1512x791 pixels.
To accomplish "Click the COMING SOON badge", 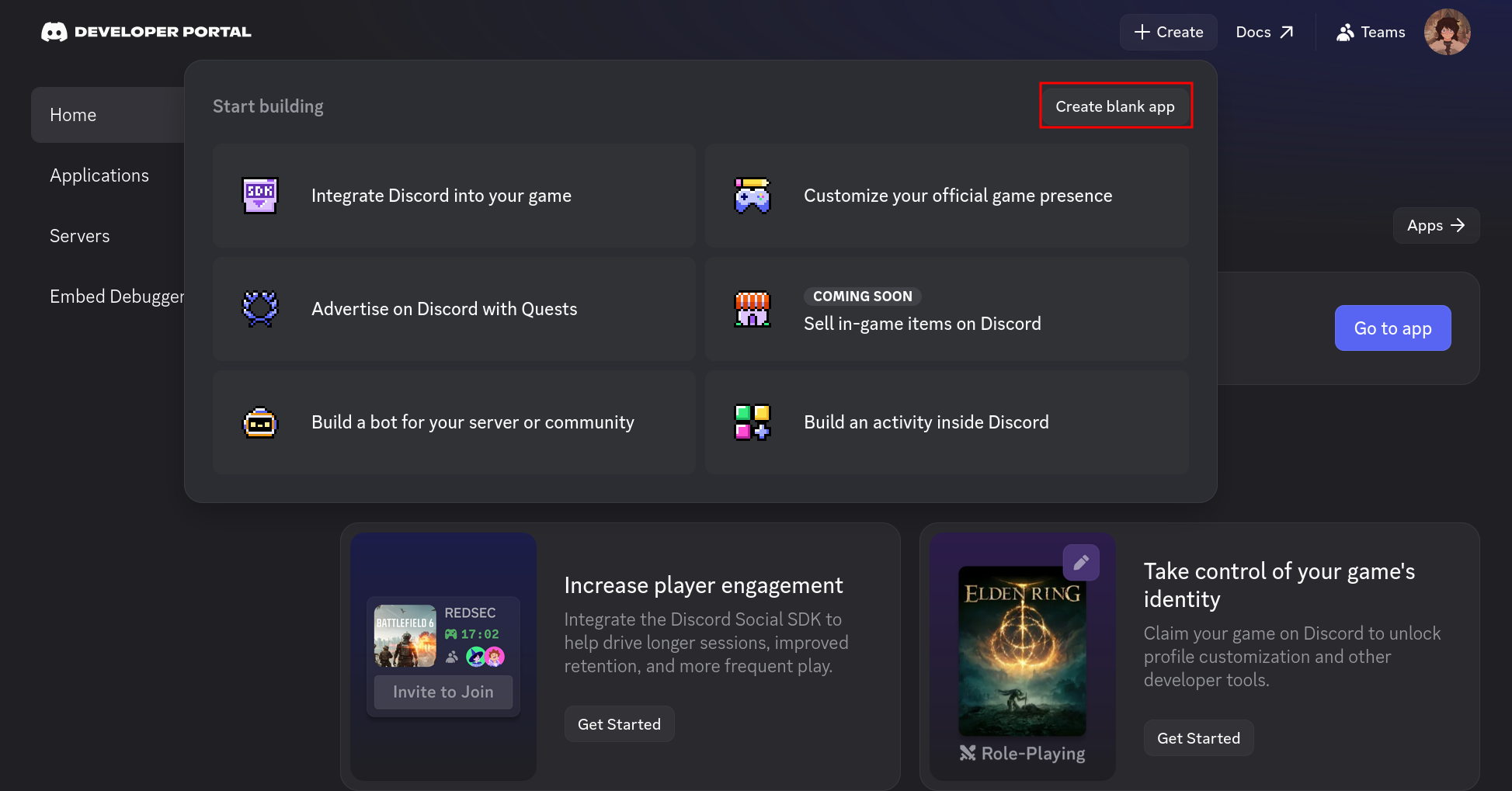I will [x=863, y=297].
